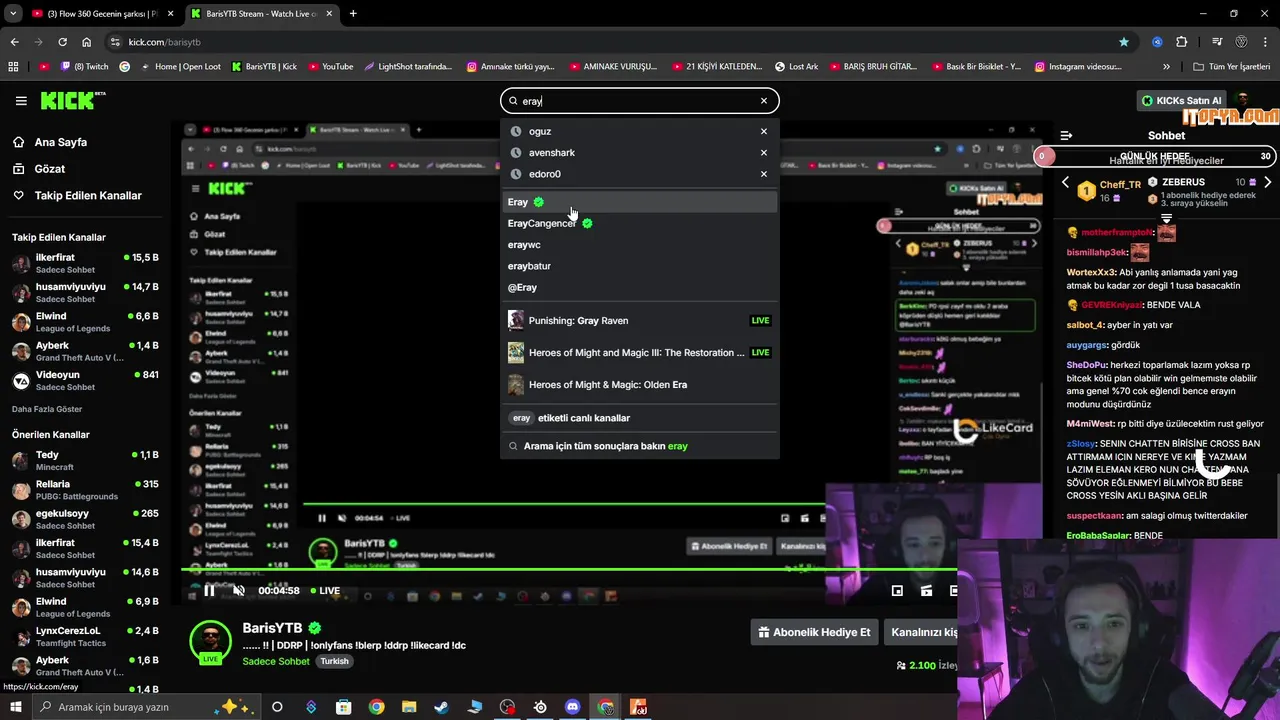1280x720 pixels.
Task: Open Gözat browse page
Action: pyautogui.click(x=49, y=169)
